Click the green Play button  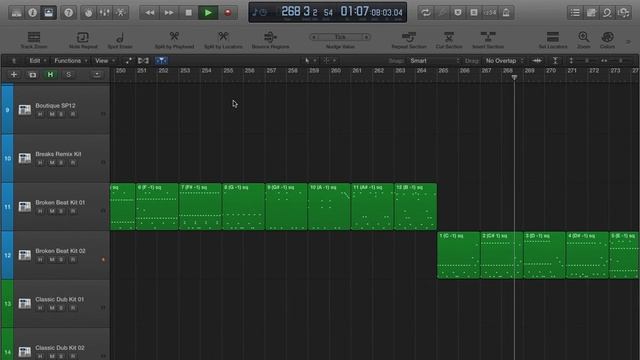(x=208, y=13)
